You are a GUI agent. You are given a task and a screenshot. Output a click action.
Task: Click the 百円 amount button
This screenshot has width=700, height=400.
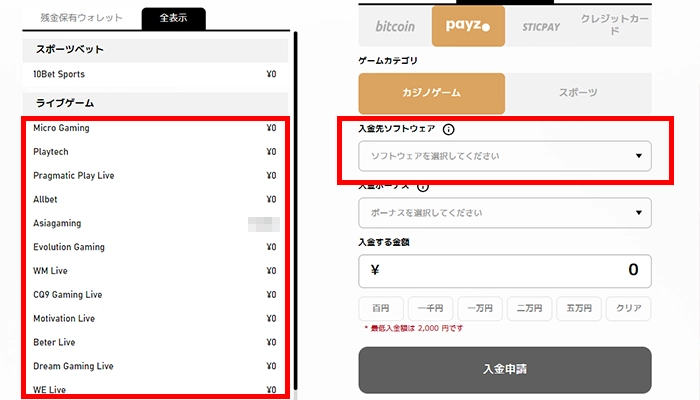click(382, 309)
